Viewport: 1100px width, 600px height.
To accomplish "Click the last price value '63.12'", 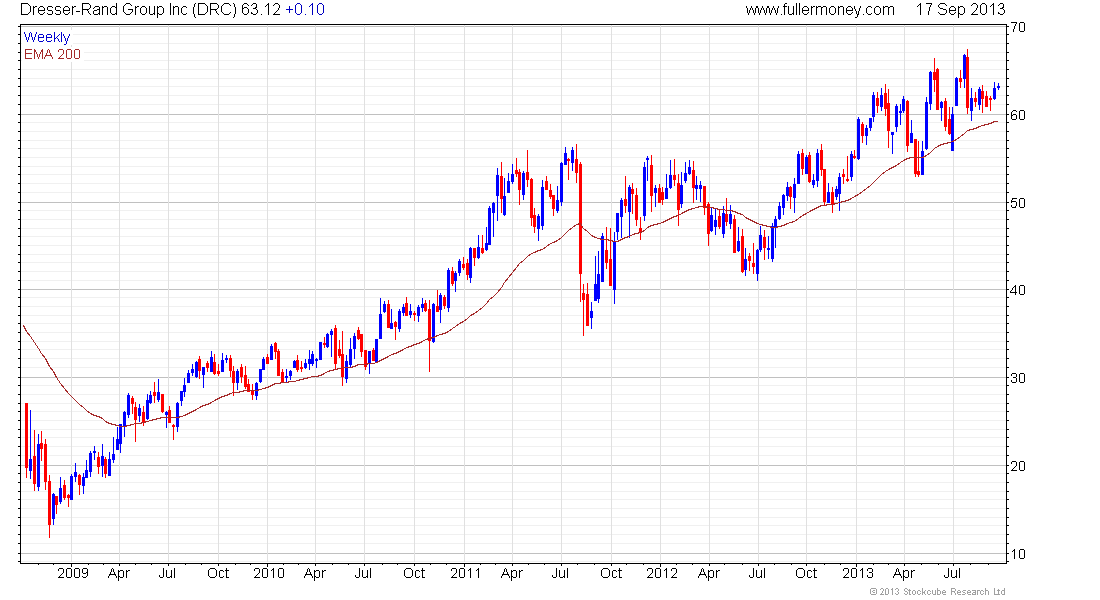I will (260, 10).
